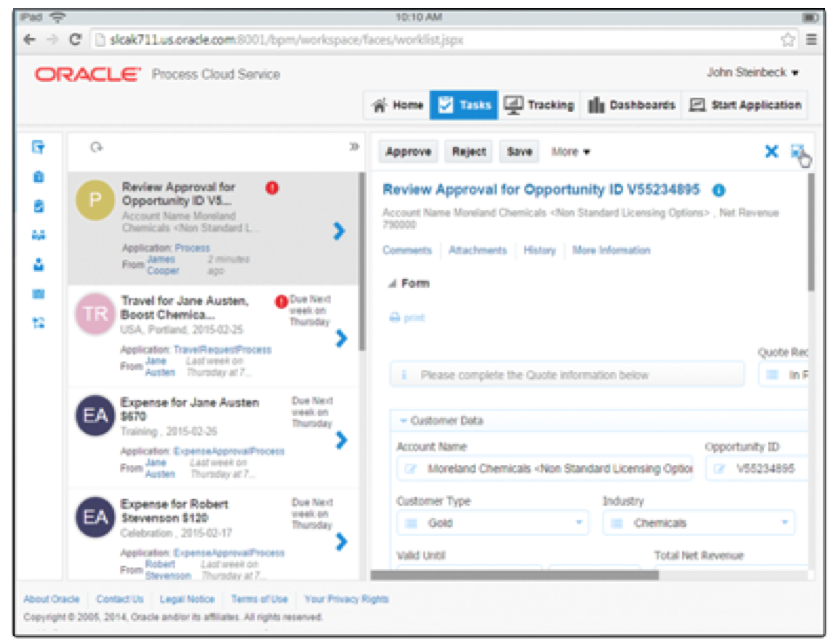Image resolution: width=836 pixels, height=642 pixels.
Task: Collapse the Form section
Action: [x=392, y=284]
